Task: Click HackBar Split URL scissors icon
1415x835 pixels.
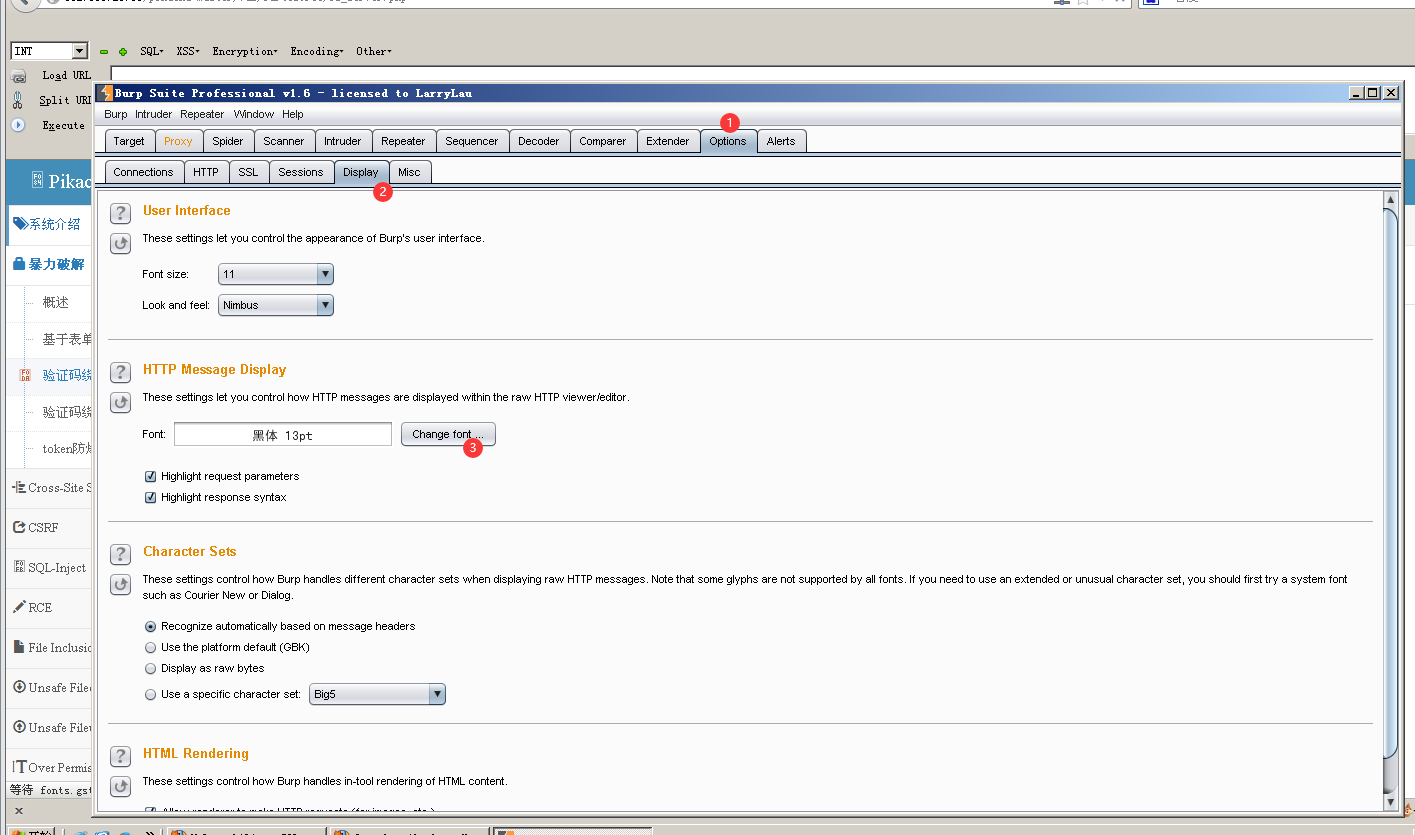Action: click(x=18, y=100)
